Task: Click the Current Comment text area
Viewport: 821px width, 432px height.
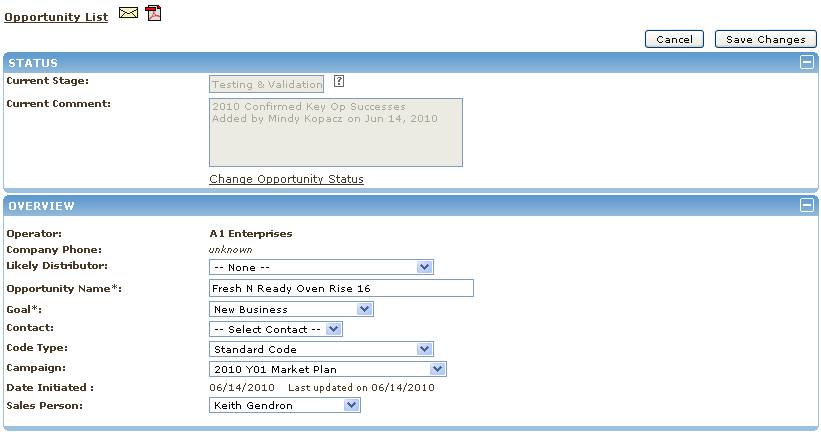Action: 335,132
